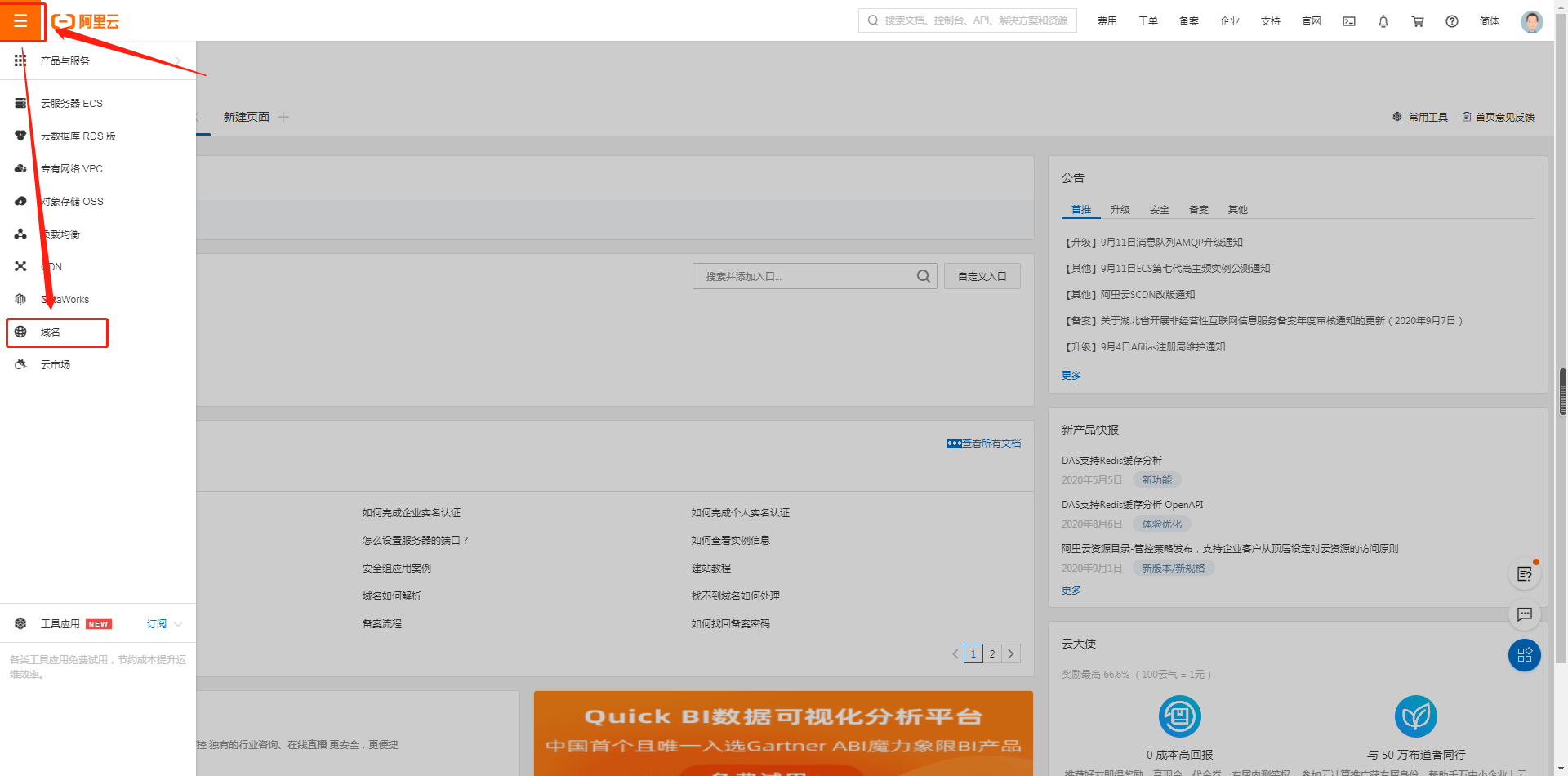Click the help question mark icon
The height and width of the screenshot is (776, 1568).
coord(1452,21)
